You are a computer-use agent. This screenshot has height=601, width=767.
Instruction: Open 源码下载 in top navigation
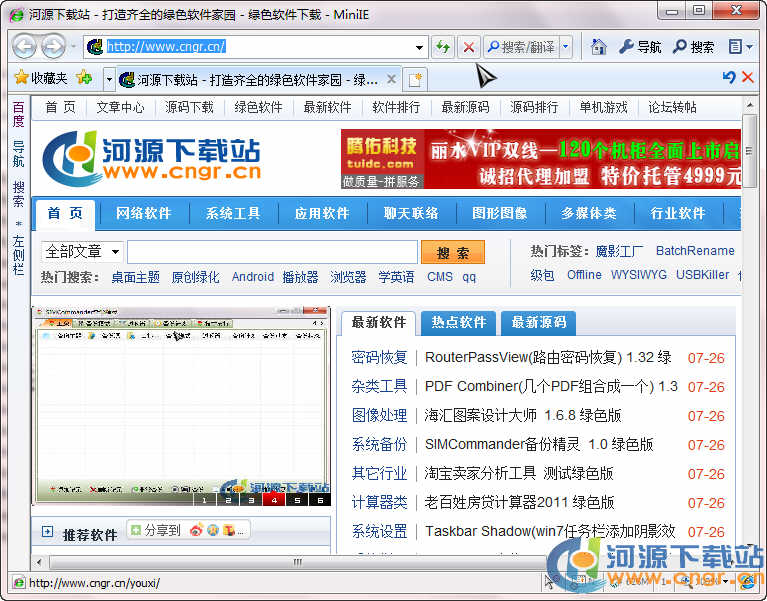[189, 107]
